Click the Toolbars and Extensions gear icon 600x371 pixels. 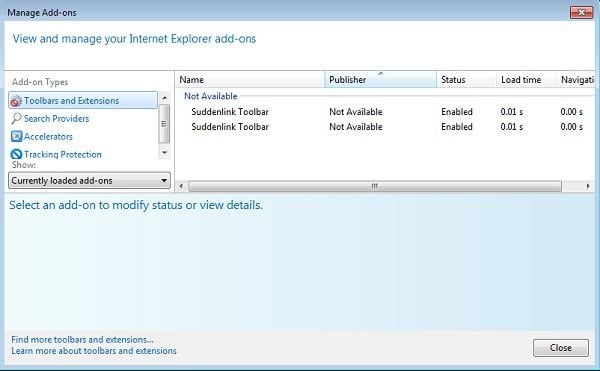16,101
